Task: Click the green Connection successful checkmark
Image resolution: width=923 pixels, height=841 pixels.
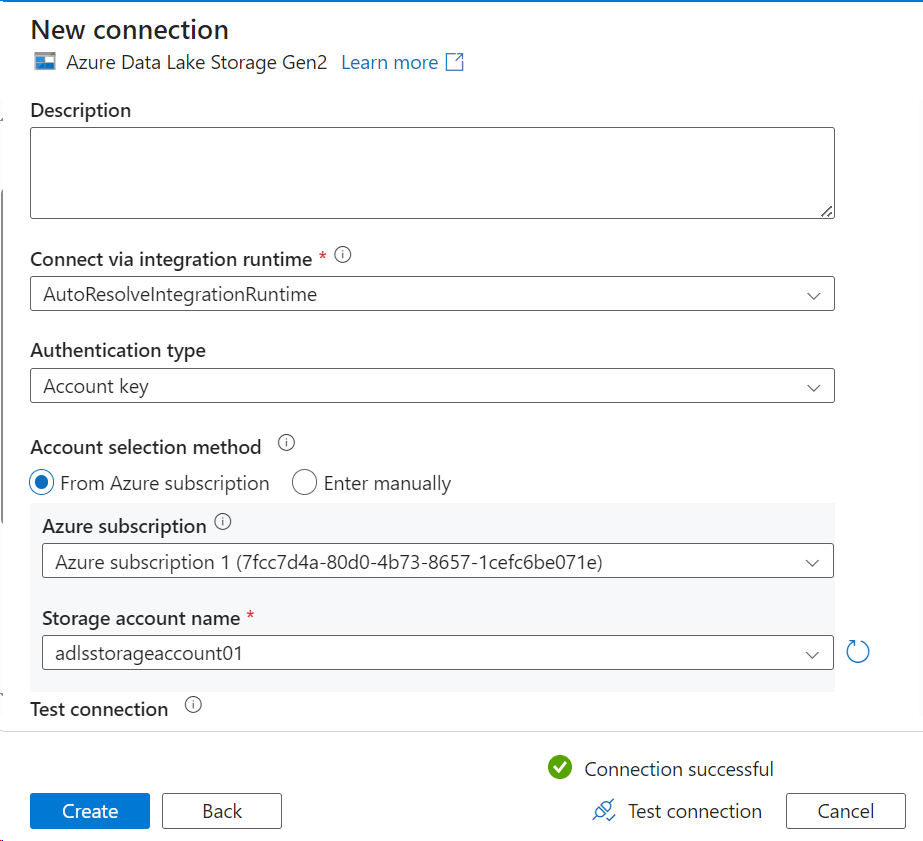Action: (560, 768)
